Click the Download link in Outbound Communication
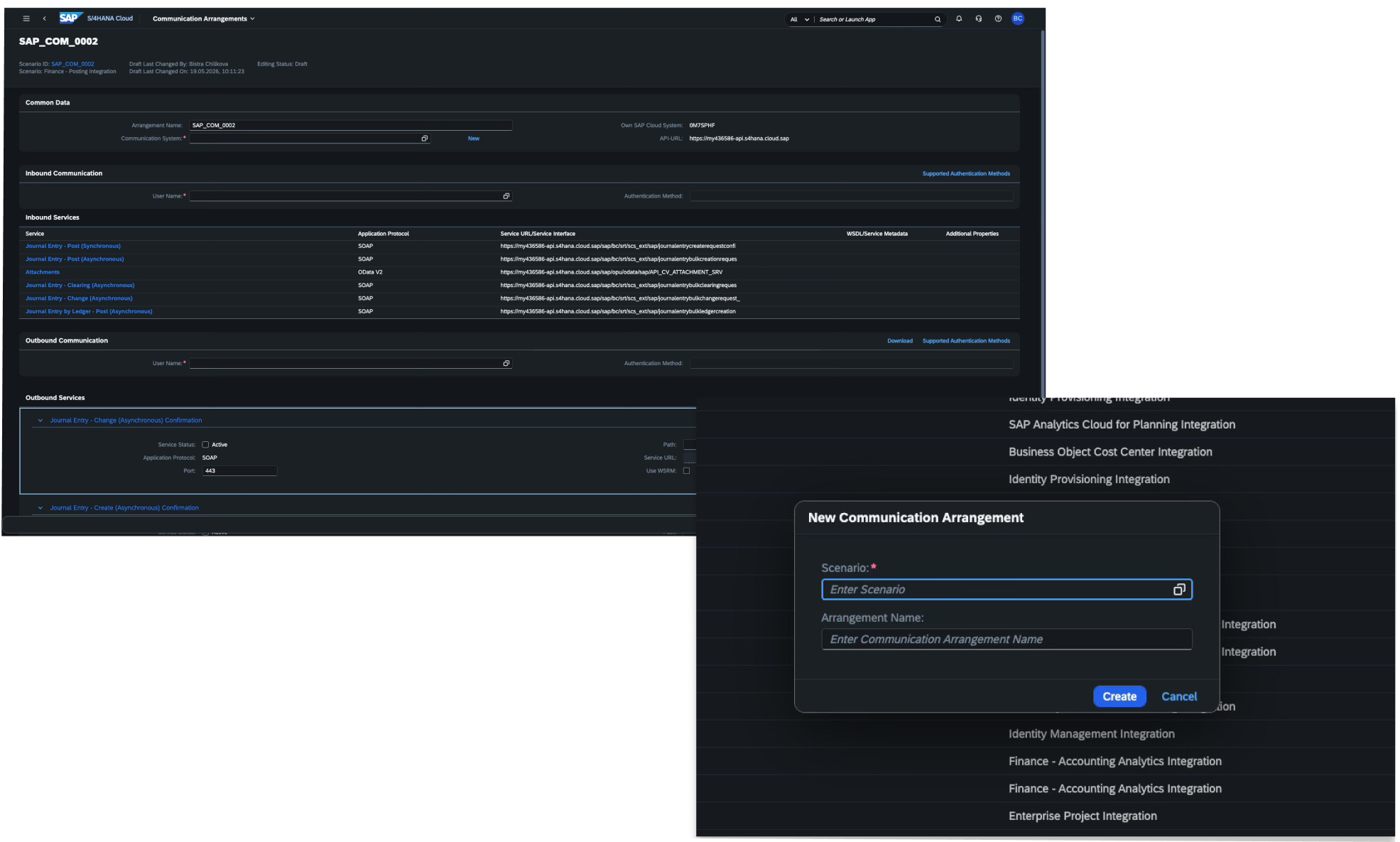Screen dimensions: 1400x842 900,341
